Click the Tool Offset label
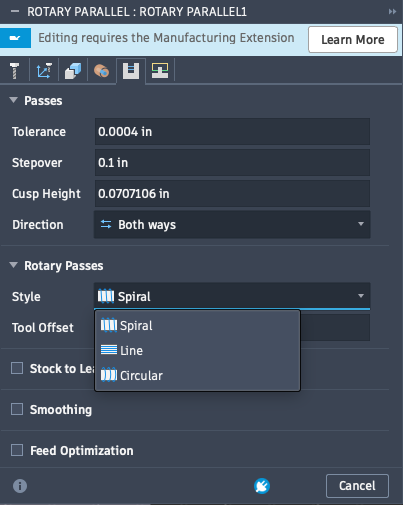The image size is (403, 505). click(x=43, y=328)
